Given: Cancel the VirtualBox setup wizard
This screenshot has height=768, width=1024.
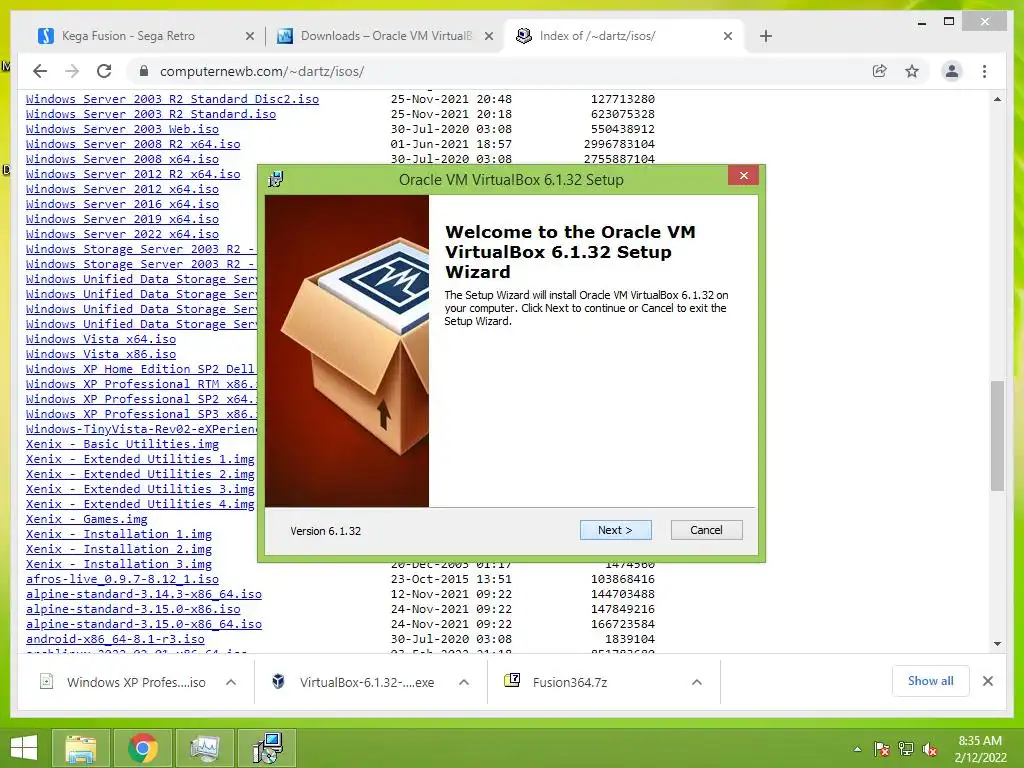Looking at the screenshot, I should point(707,530).
